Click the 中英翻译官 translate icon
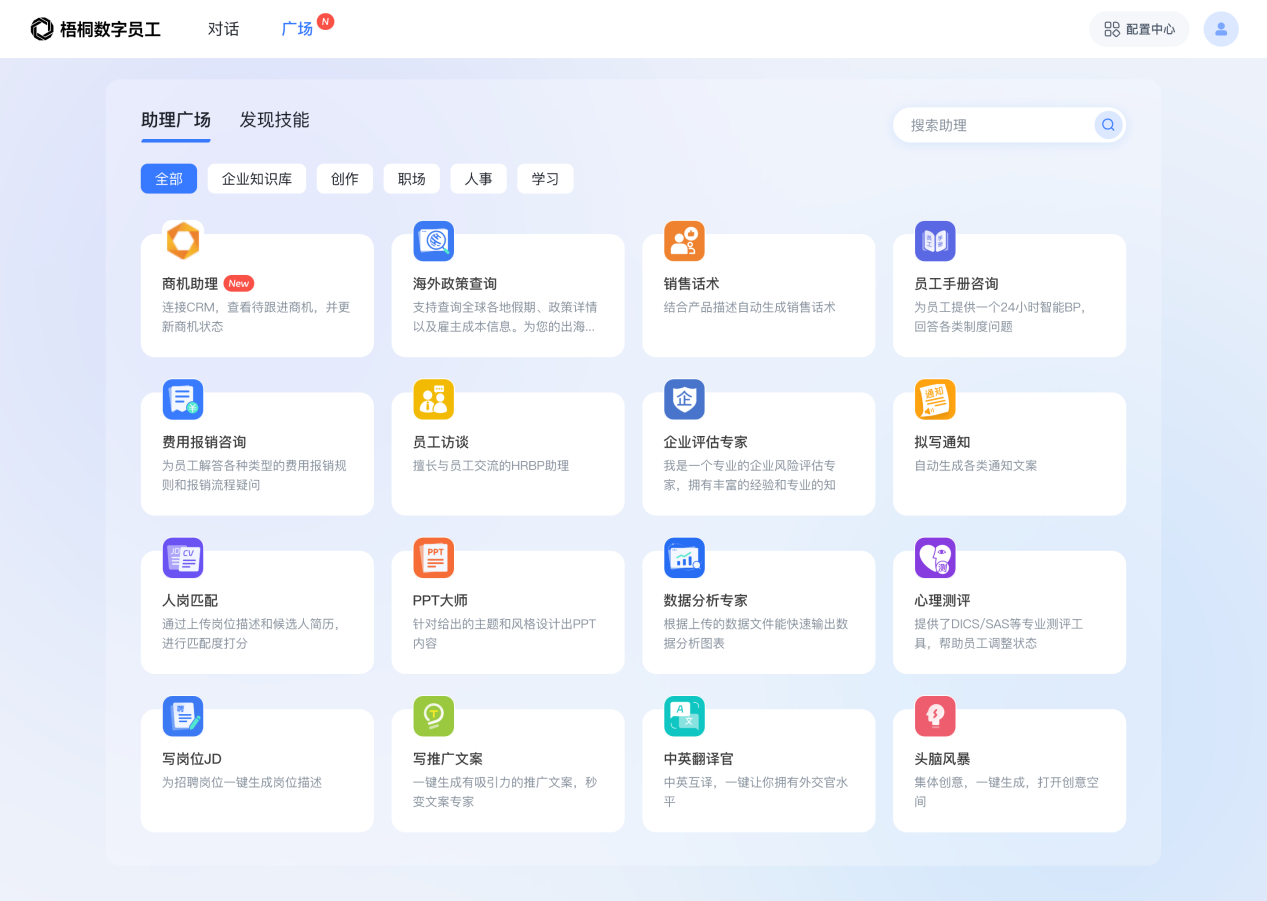 click(x=685, y=717)
